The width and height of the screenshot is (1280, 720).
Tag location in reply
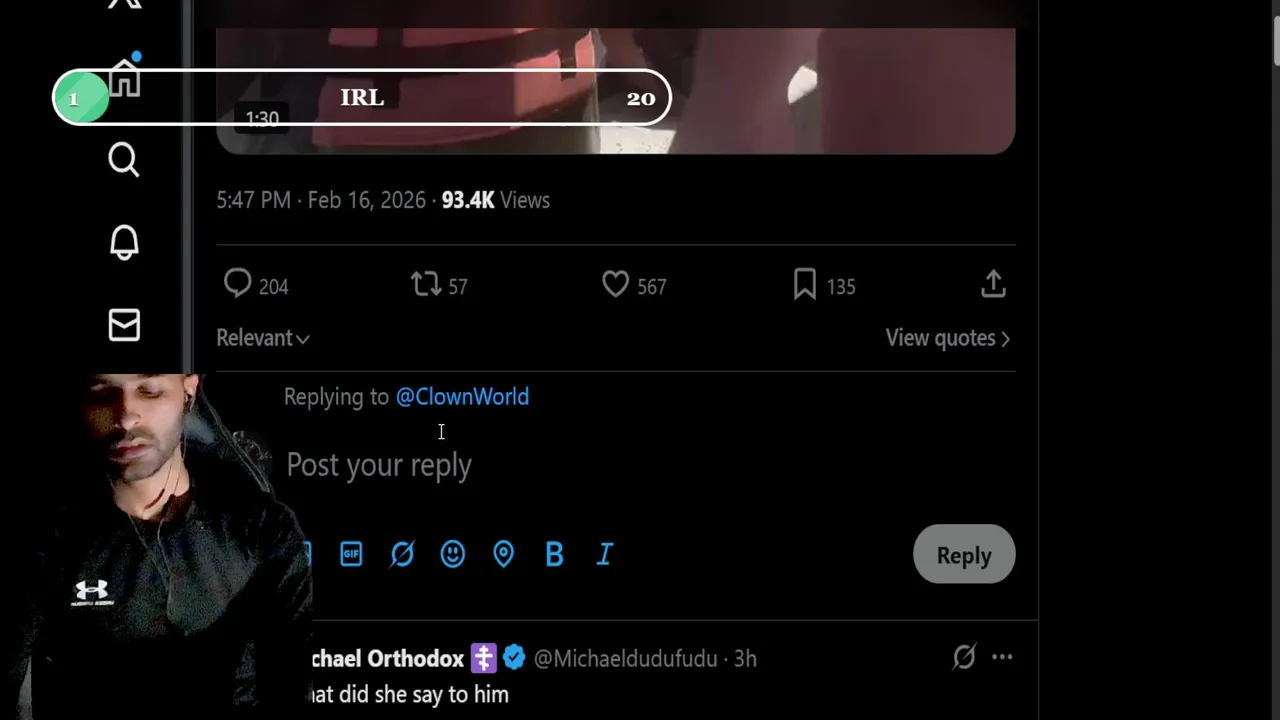click(503, 554)
